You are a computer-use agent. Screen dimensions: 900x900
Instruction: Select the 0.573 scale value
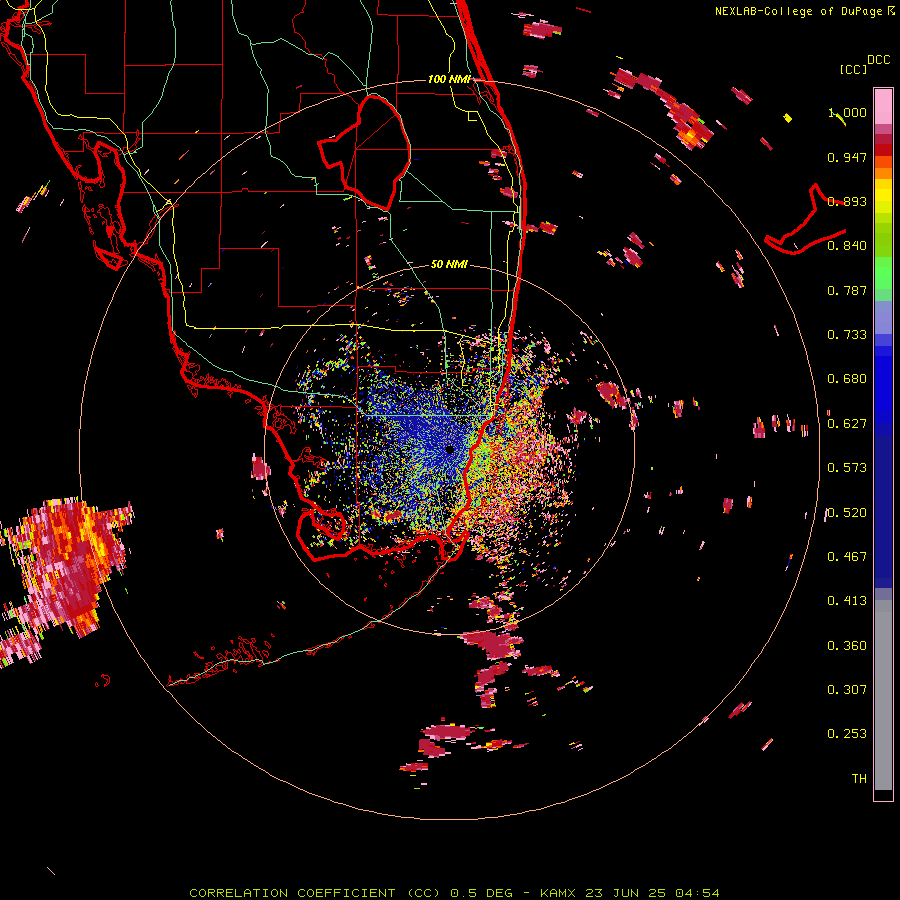(x=847, y=468)
